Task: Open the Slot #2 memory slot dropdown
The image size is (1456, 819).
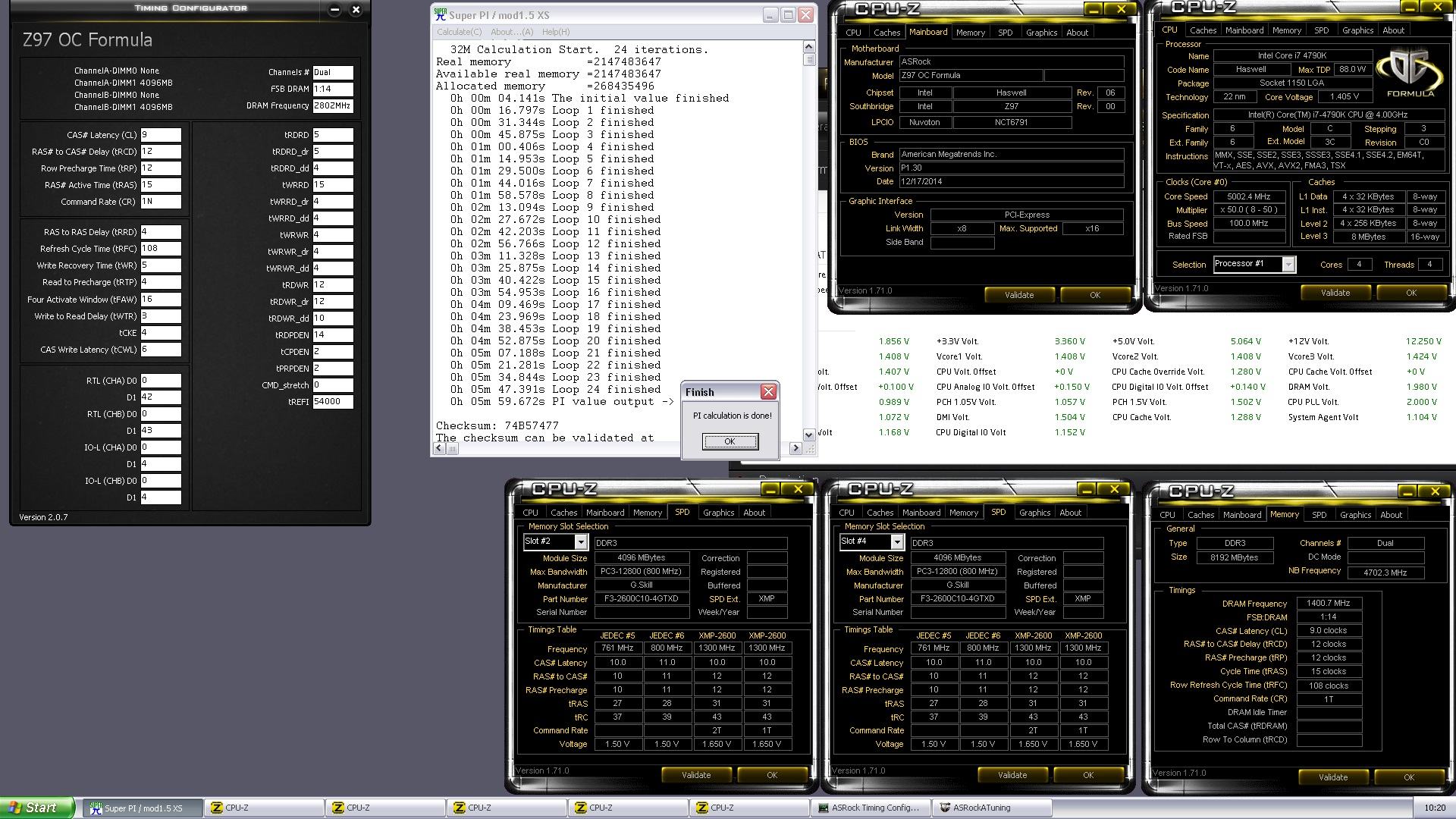Action: 580,541
